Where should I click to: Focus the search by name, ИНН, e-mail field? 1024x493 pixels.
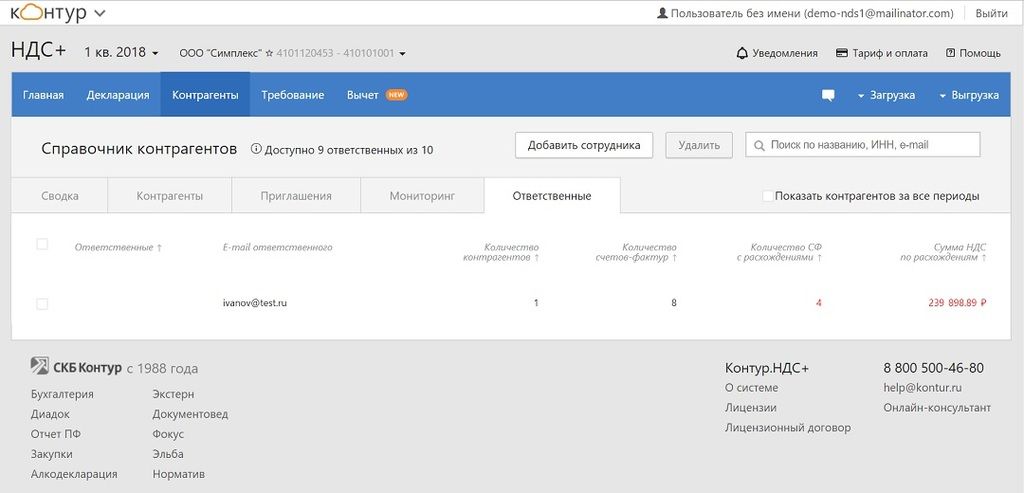tap(863, 145)
